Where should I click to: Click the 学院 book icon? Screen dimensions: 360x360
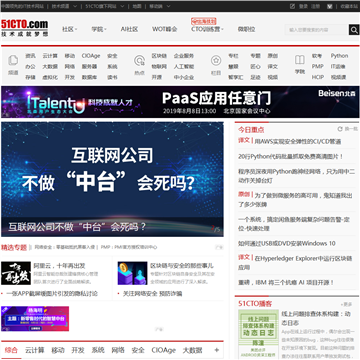coord(300,60)
